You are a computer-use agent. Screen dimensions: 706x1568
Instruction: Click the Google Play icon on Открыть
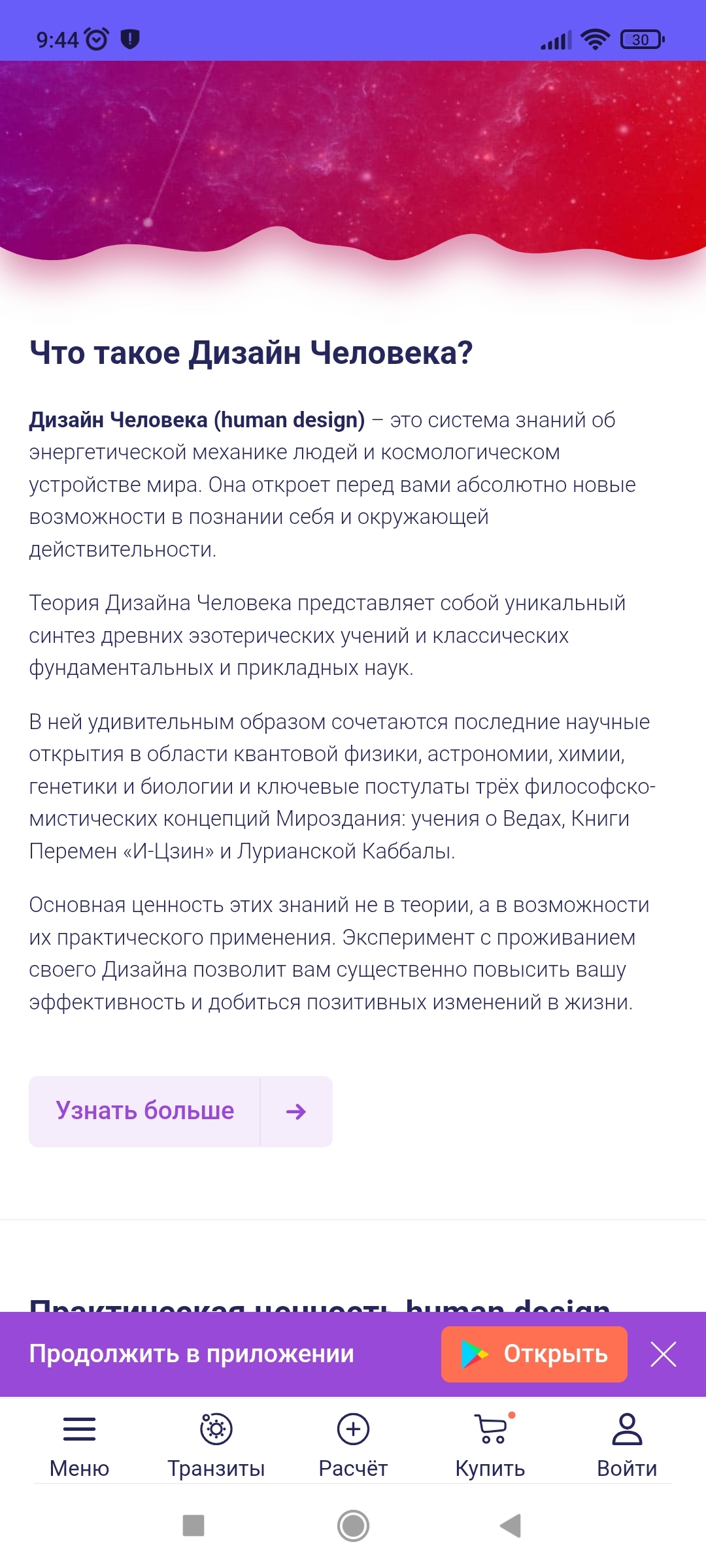coord(475,1354)
